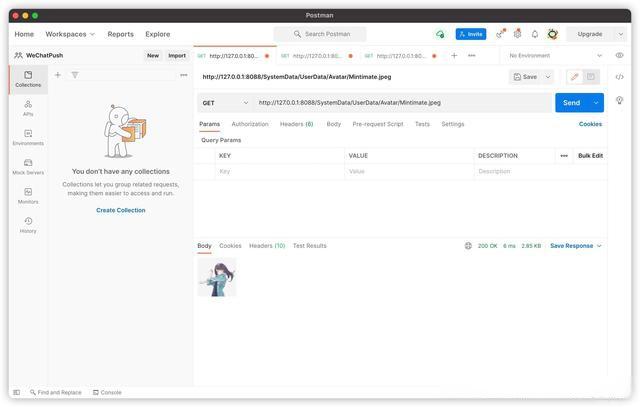Open the Save button arrow dropdown
Image resolution: width=640 pixels, height=407 pixels.
coord(548,77)
